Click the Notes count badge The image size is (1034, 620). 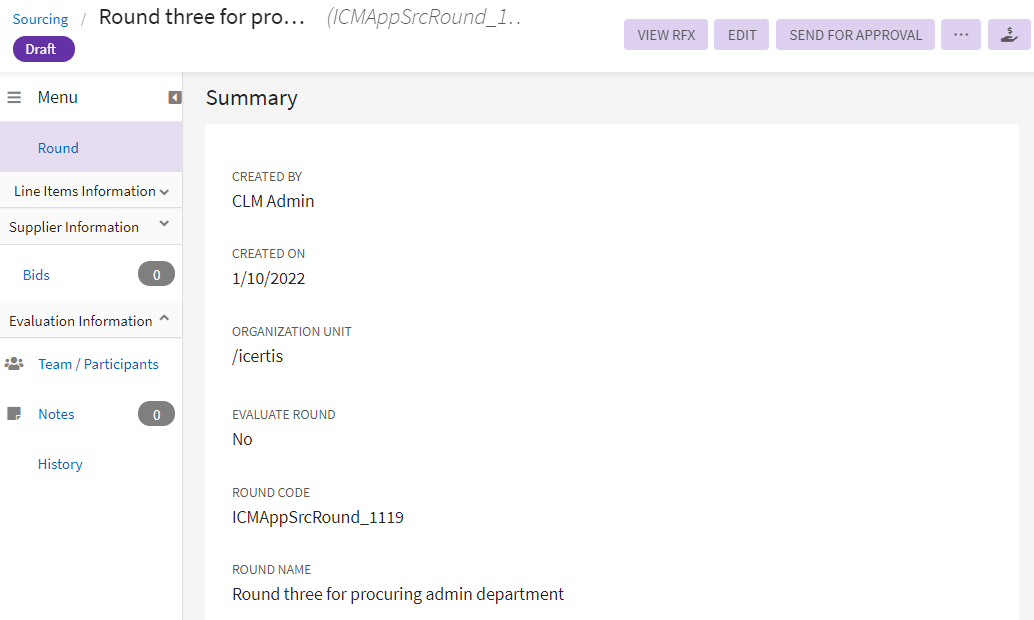[x=156, y=414]
